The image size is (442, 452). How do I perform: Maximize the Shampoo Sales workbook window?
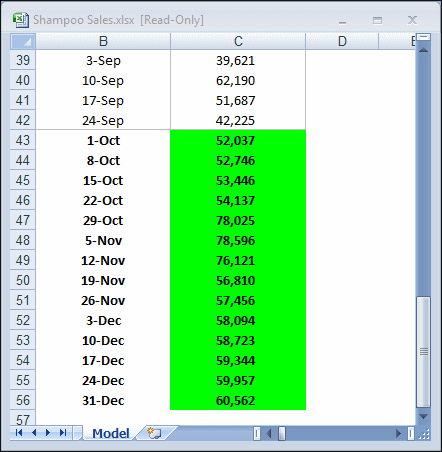click(x=377, y=21)
